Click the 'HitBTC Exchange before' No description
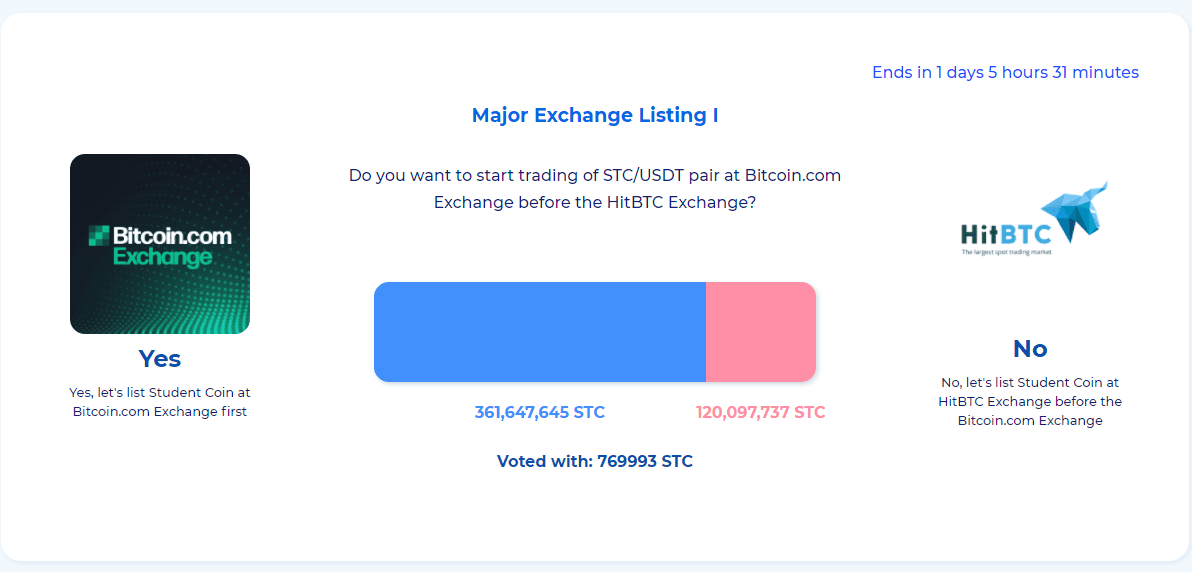The image size is (1192, 572). [x=1030, y=401]
